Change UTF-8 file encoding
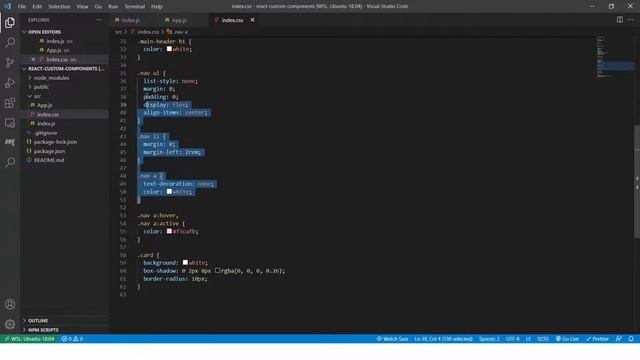This screenshot has width=640, height=360. tap(513, 339)
